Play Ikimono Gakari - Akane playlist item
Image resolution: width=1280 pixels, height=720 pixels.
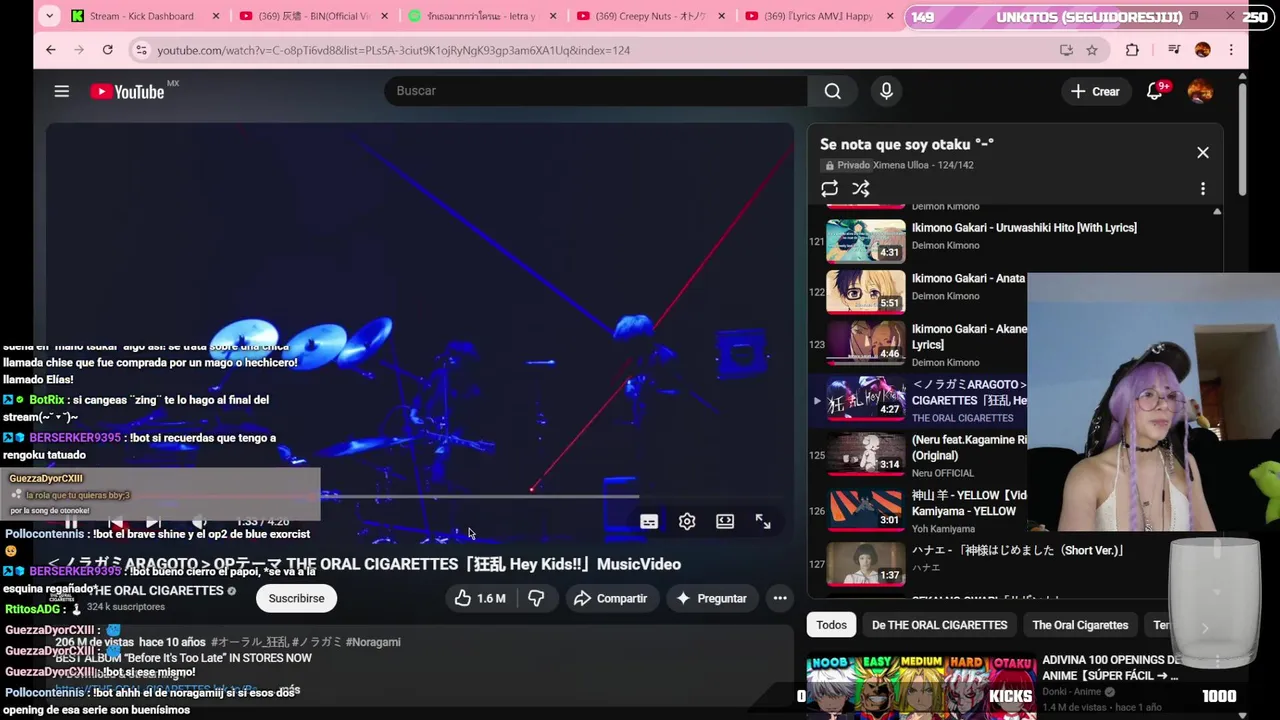point(917,344)
